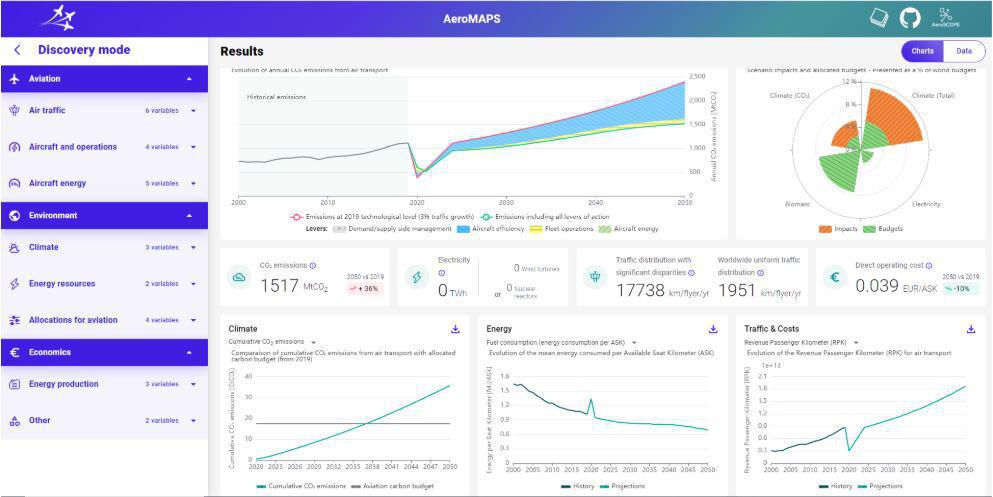
Task: Open the Energy production variables
Action: coord(104,384)
